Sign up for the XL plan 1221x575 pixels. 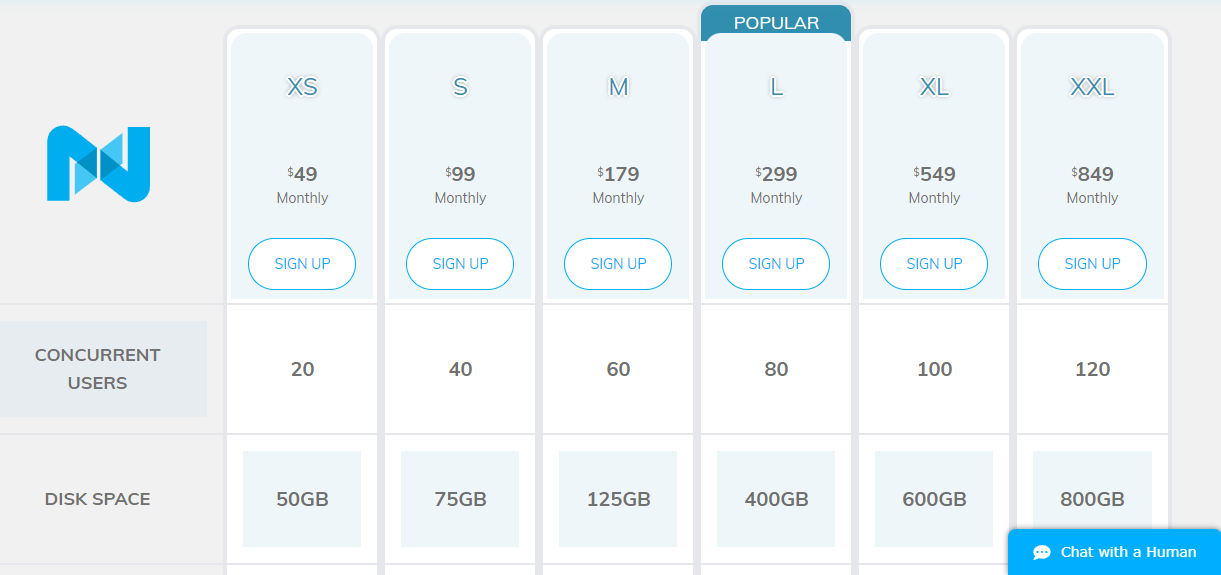934,264
